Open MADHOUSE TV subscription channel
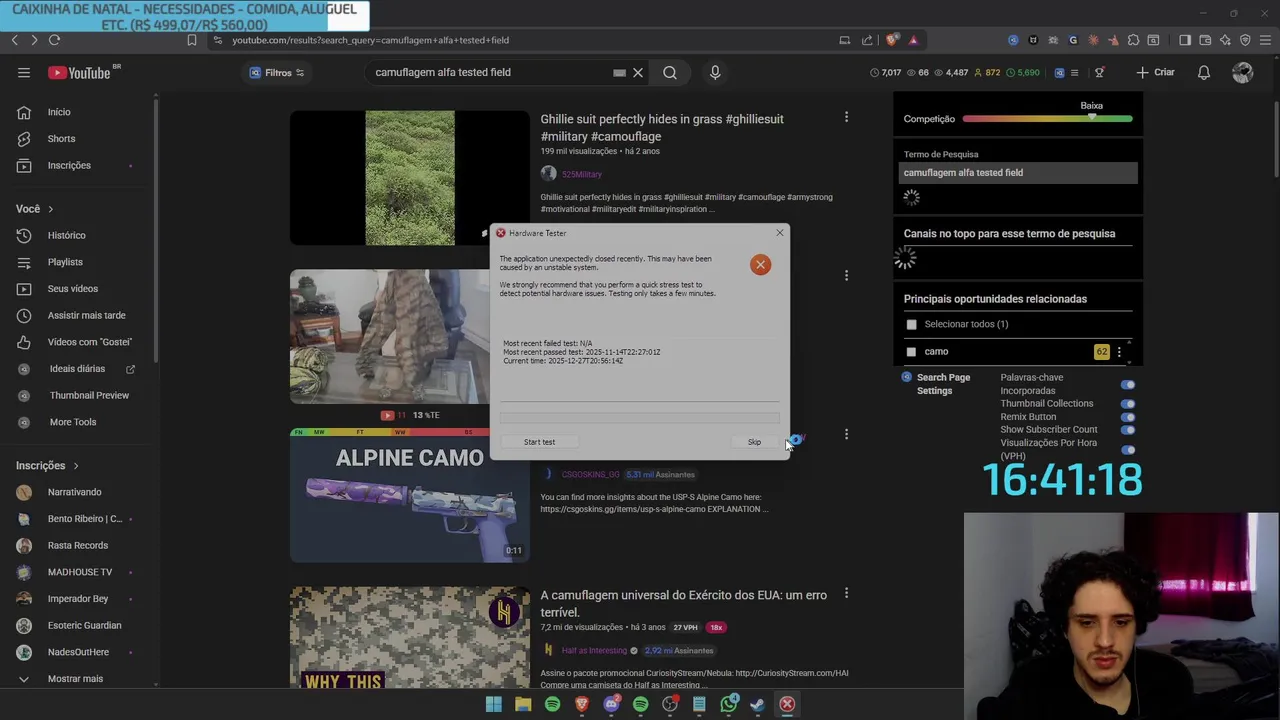The image size is (1280, 720). click(x=78, y=572)
